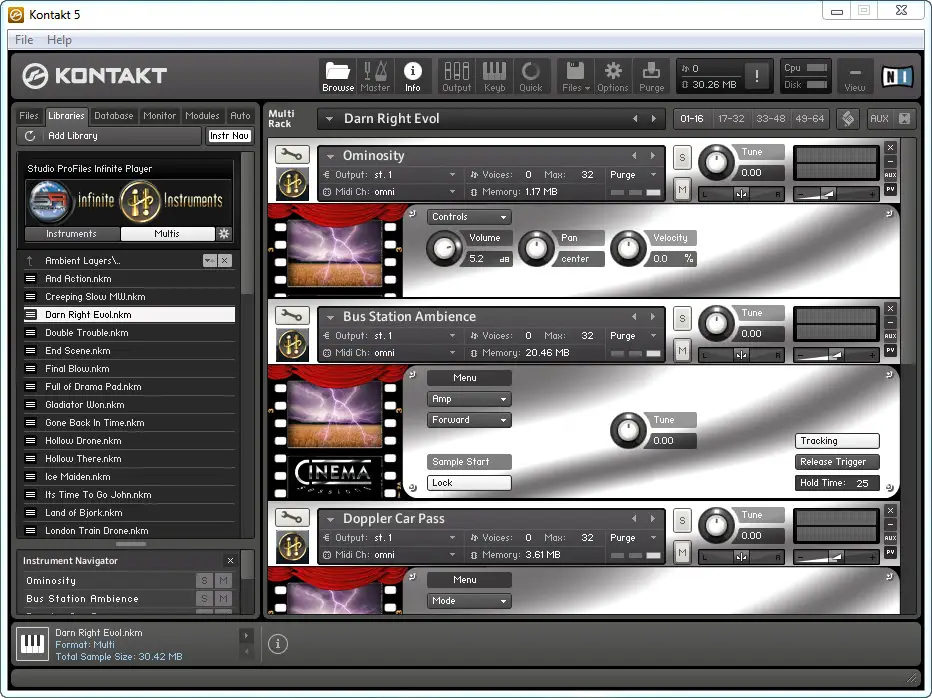Open the Forward playback dropdown
The height and width of the screenshot is (698, 932).
[469, 420]
